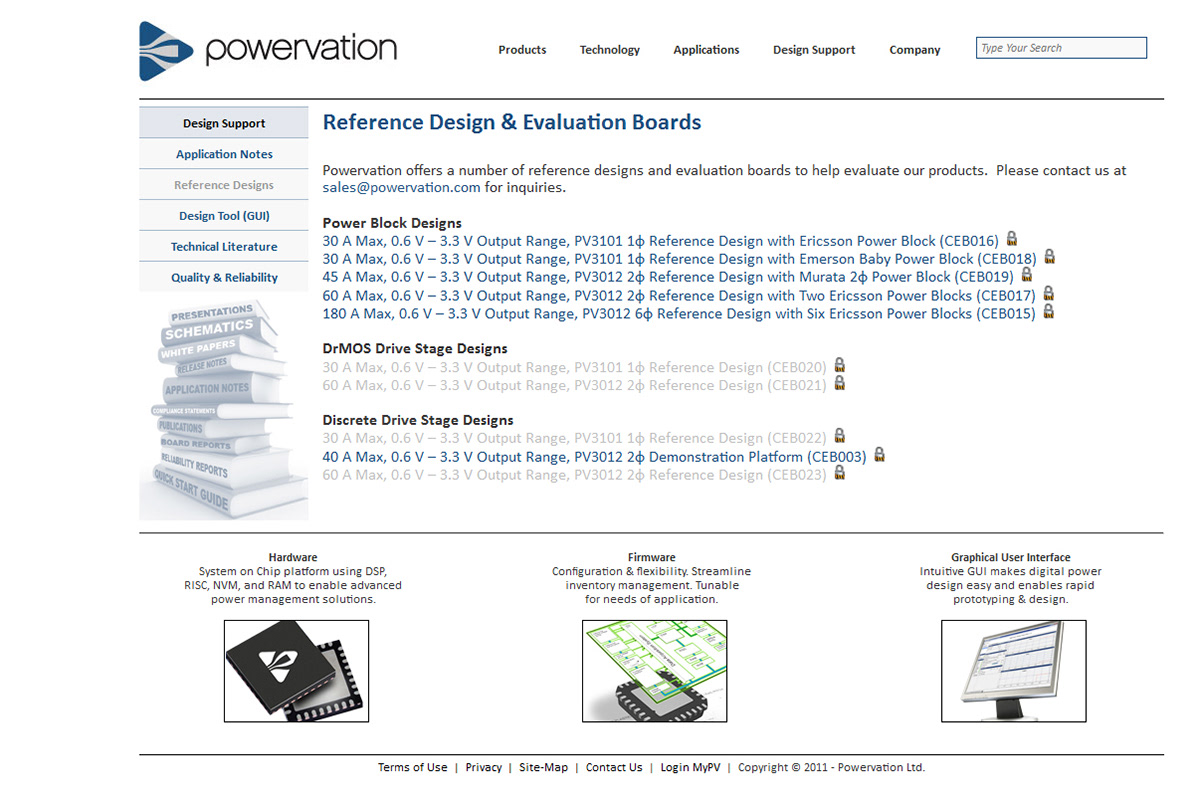1200x804 pixels.
Task: Click the sales@powervation.com email link
Action: 401,187
